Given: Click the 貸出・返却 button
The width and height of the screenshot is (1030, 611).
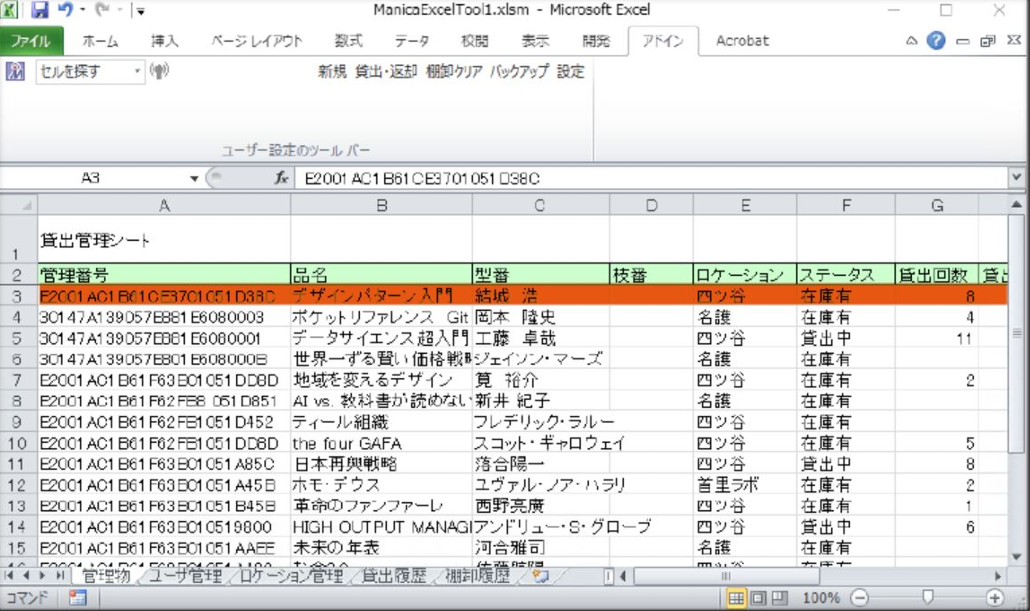Looking at the screenshot, I should tap(386, 71).
